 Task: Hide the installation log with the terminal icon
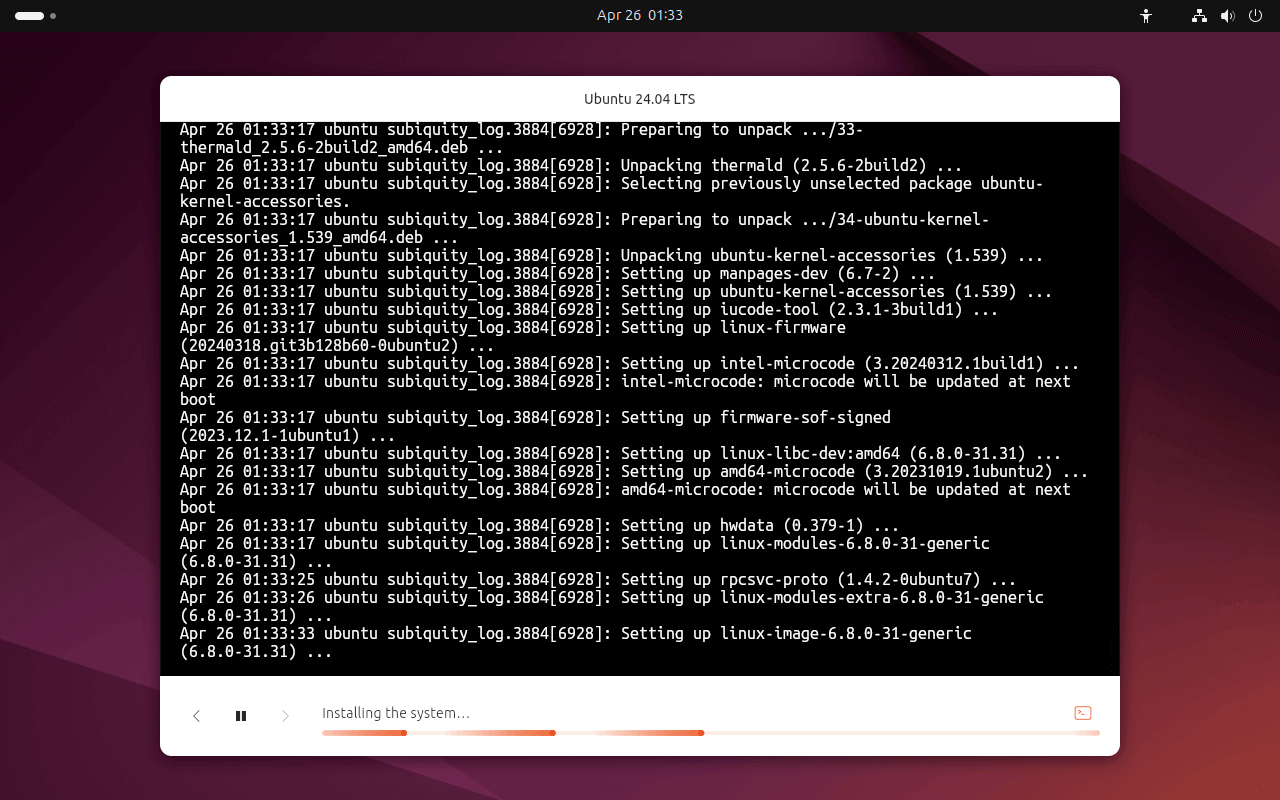tap(1082, 713)
